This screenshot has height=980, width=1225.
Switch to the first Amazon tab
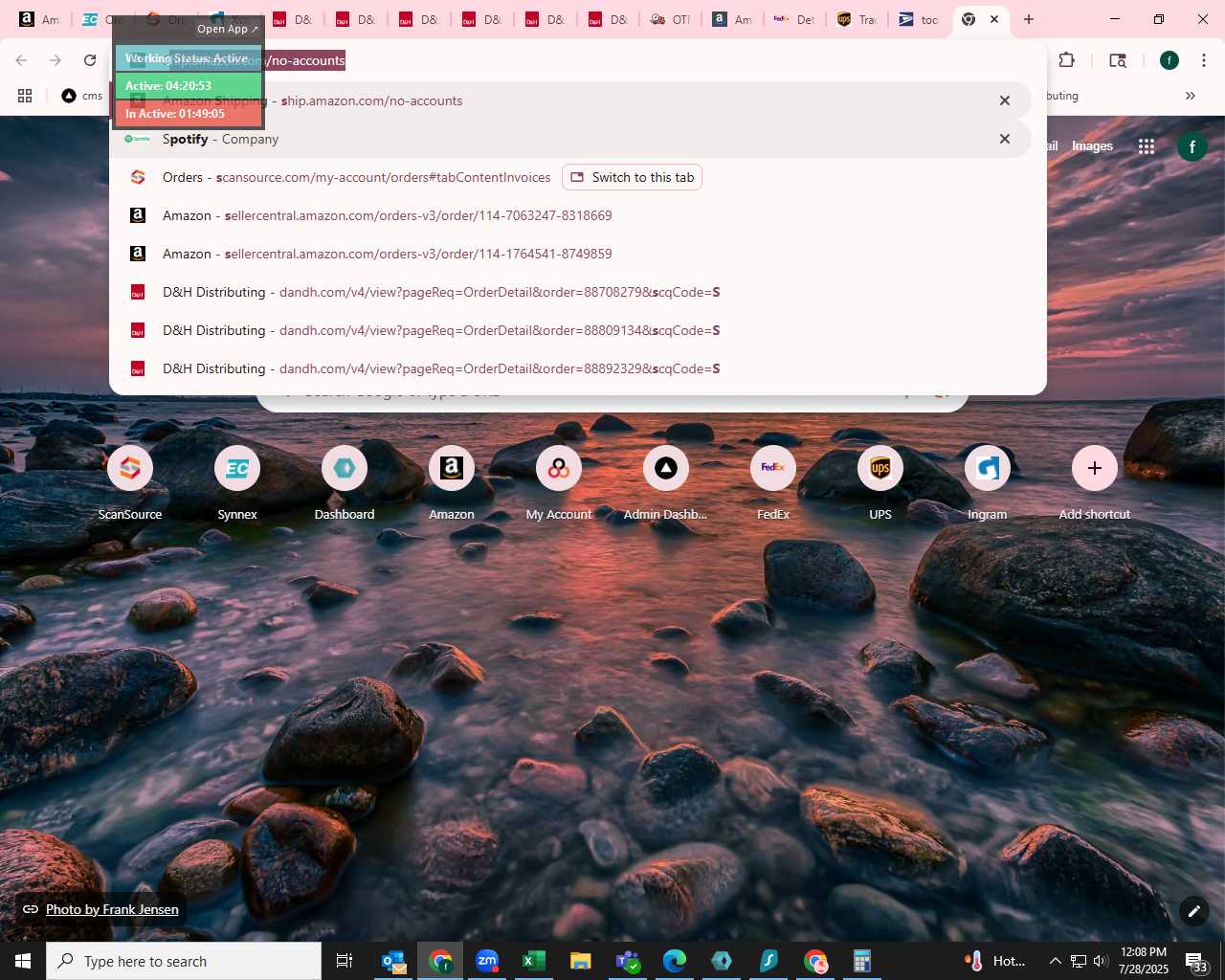coord(39,19)
